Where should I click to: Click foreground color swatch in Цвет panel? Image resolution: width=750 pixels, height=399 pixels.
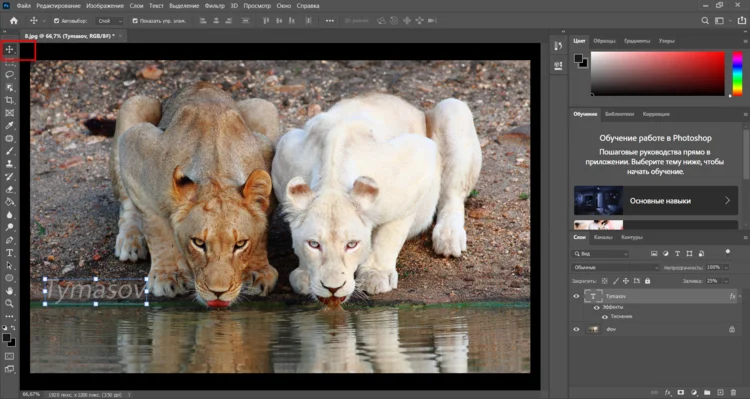[579, 58]
